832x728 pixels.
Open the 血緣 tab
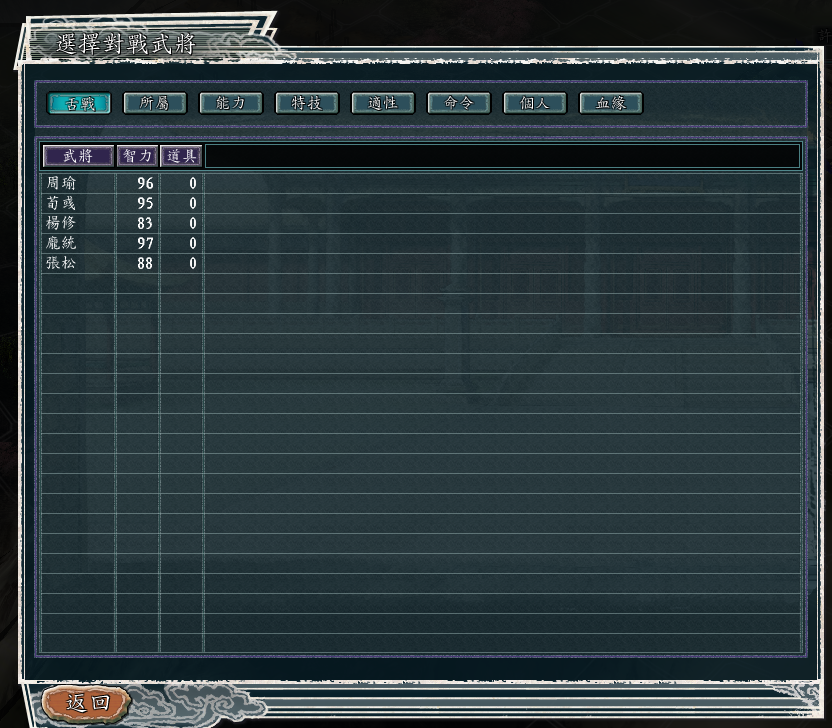[x=611, y=103]
